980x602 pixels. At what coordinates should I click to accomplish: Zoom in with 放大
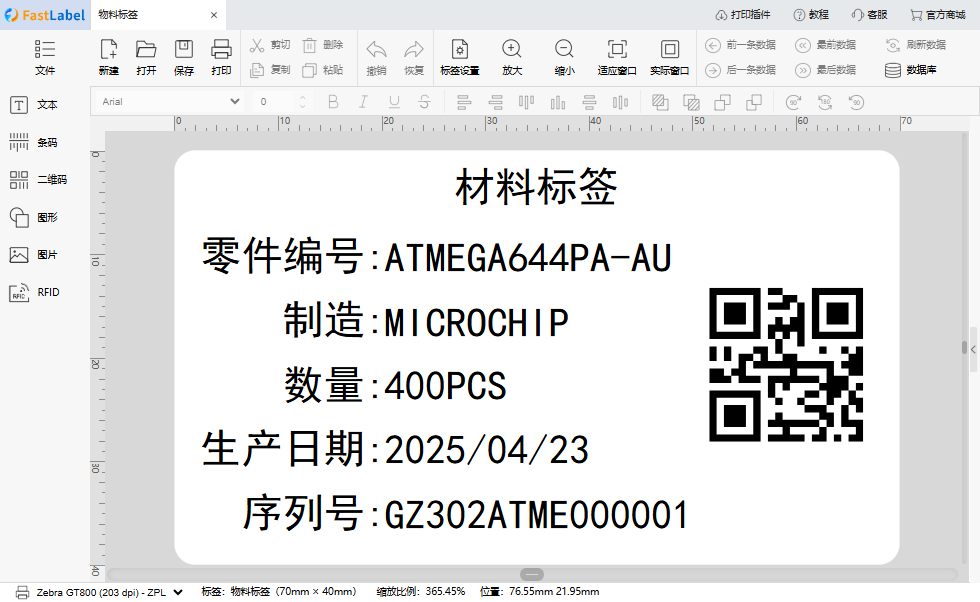(x=512, y=57)
